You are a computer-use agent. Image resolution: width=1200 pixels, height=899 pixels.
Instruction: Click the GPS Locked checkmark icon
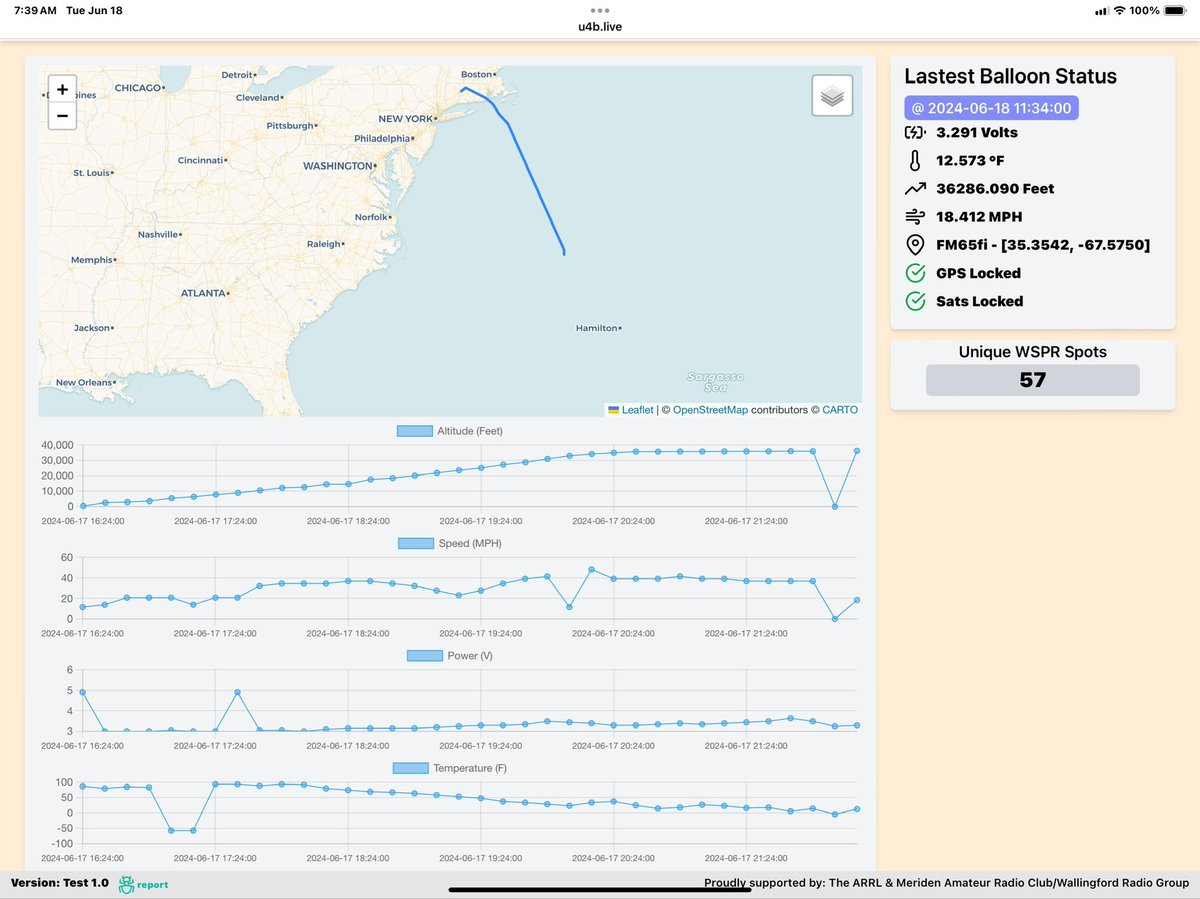pyautogui.click(x=915, y=273)
